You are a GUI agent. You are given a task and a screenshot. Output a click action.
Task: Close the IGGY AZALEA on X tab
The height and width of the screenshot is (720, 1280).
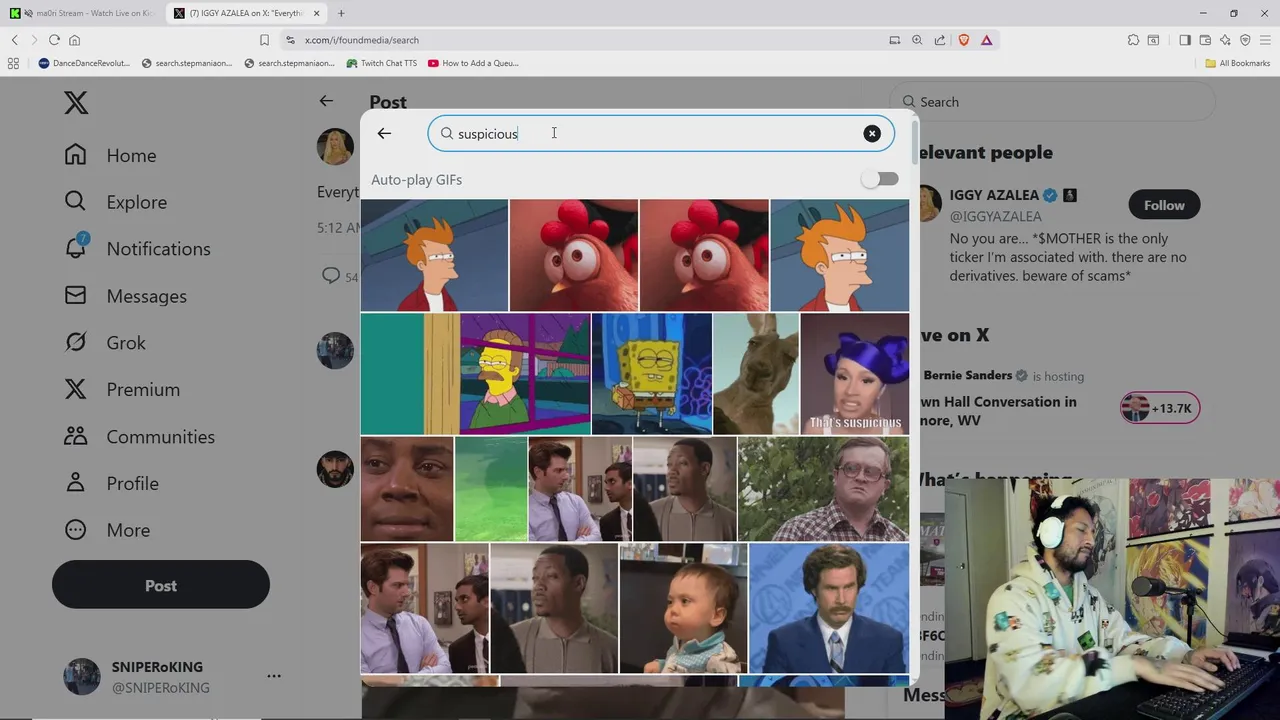point(317,13)
